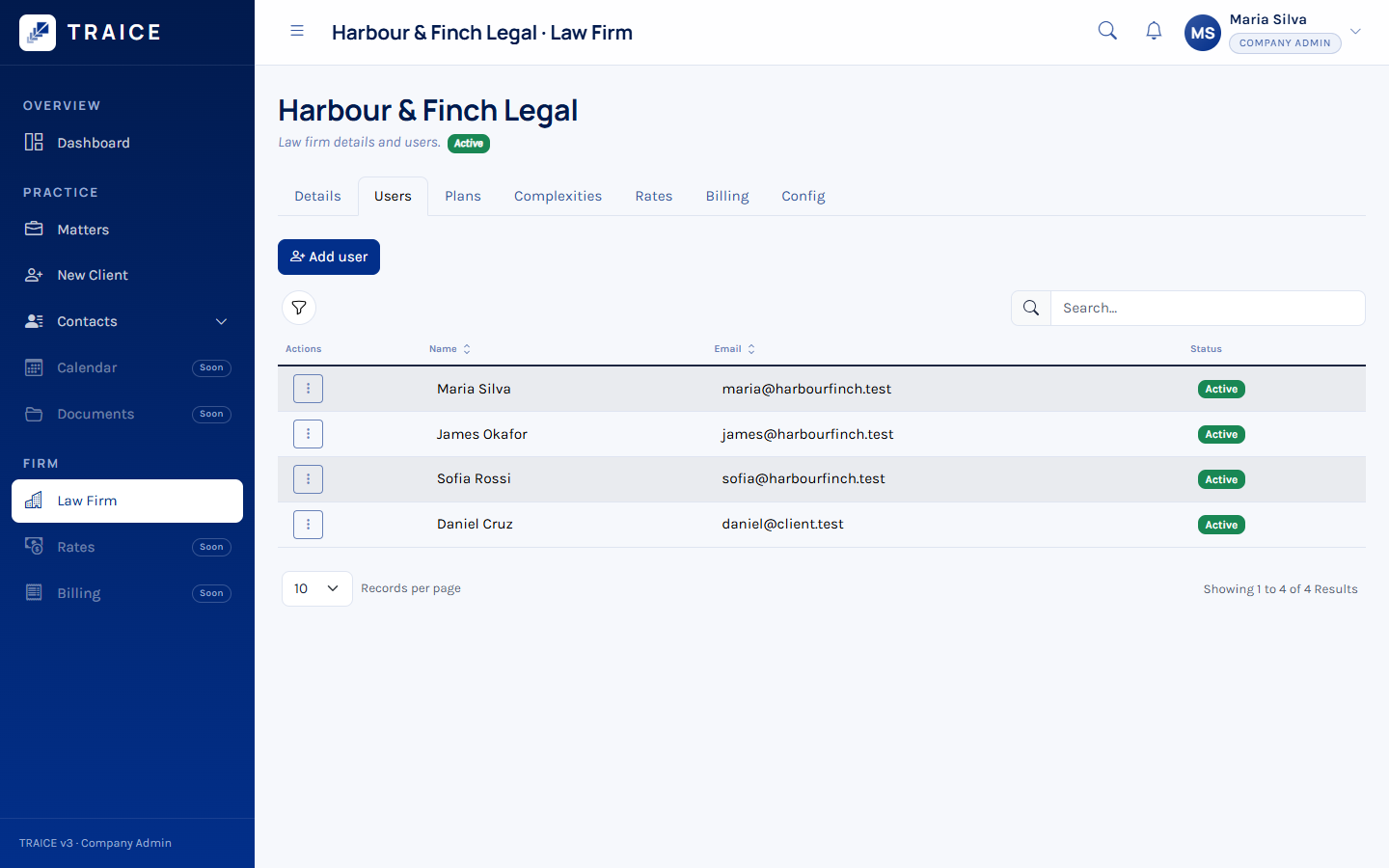This screenshot has width=1389, height=868.
Task: Toggle the hamburger sidebar menu icon
Action: pos(297,31)
